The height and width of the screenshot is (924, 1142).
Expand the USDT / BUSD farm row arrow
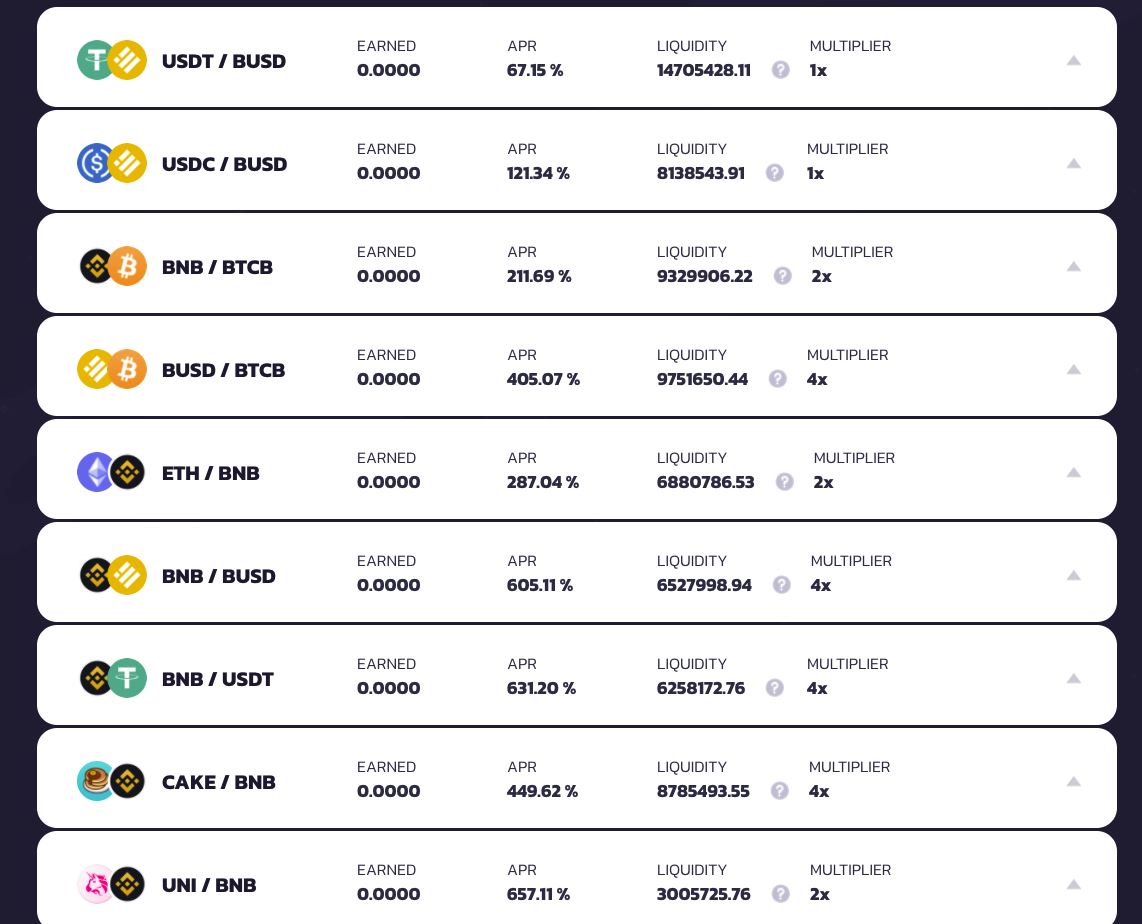click(x=1073, y=60)
